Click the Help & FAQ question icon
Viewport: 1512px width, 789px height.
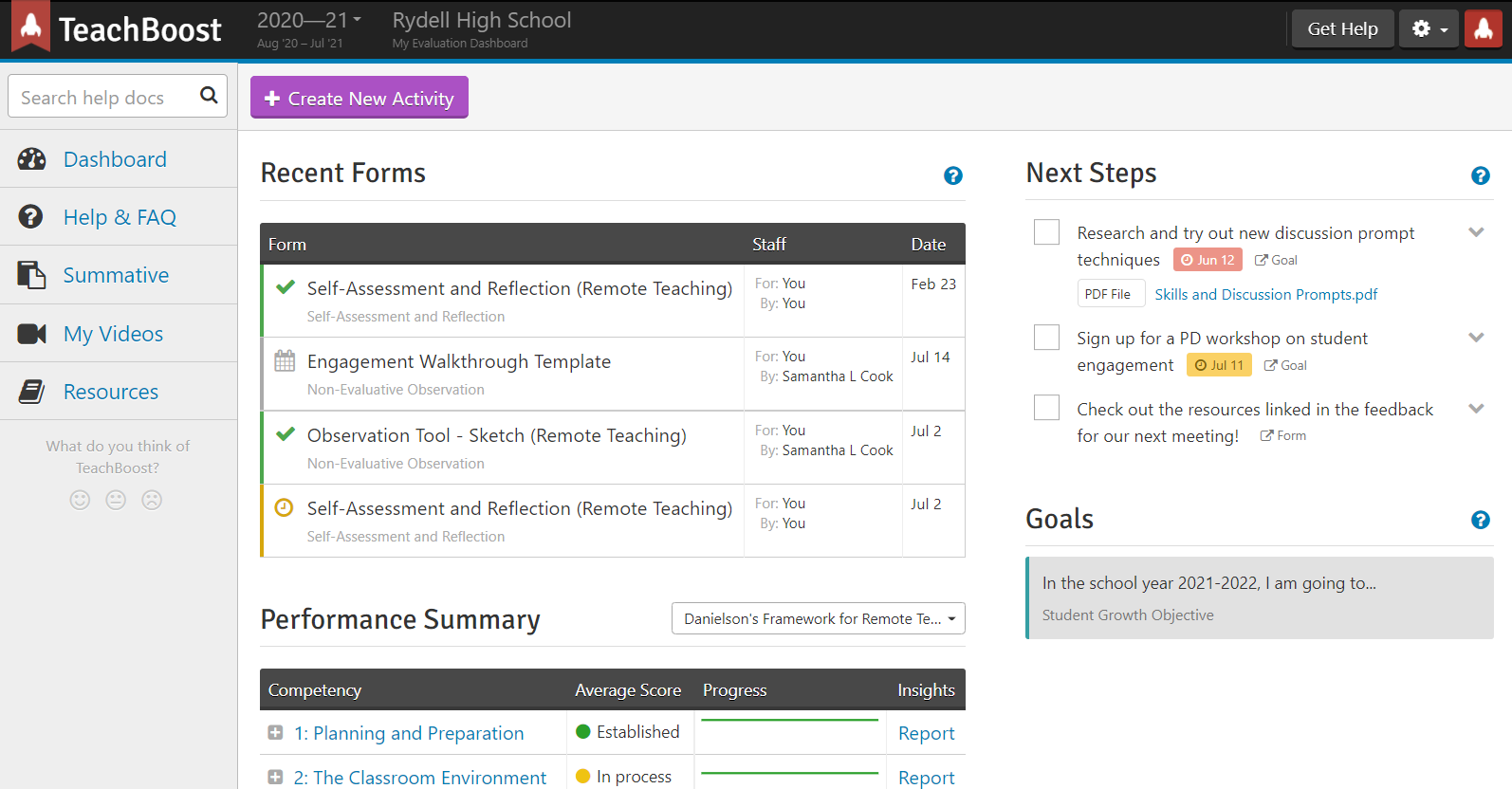click(30, 217)
